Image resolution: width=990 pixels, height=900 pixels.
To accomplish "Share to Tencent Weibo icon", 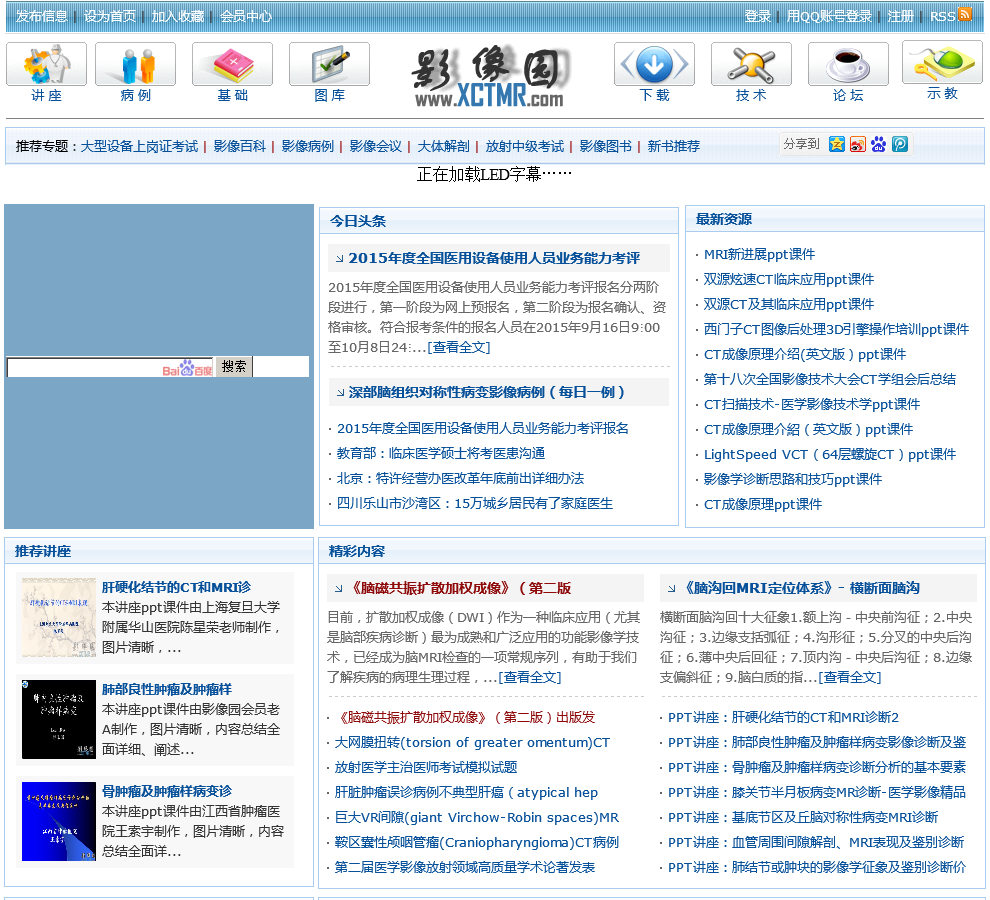I will 900,144.
